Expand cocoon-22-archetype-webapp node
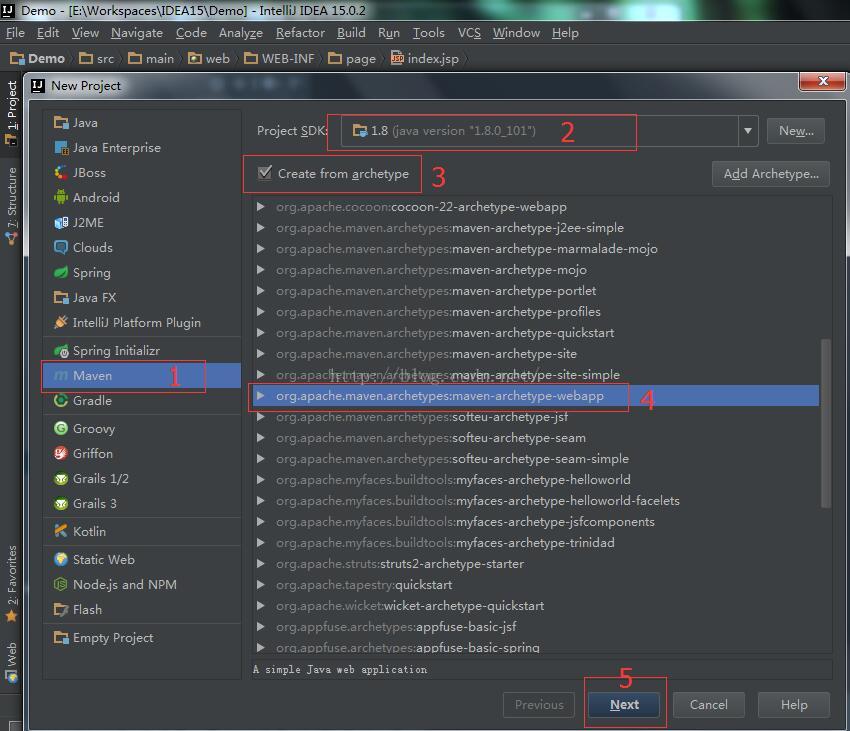 coord(261,207)
